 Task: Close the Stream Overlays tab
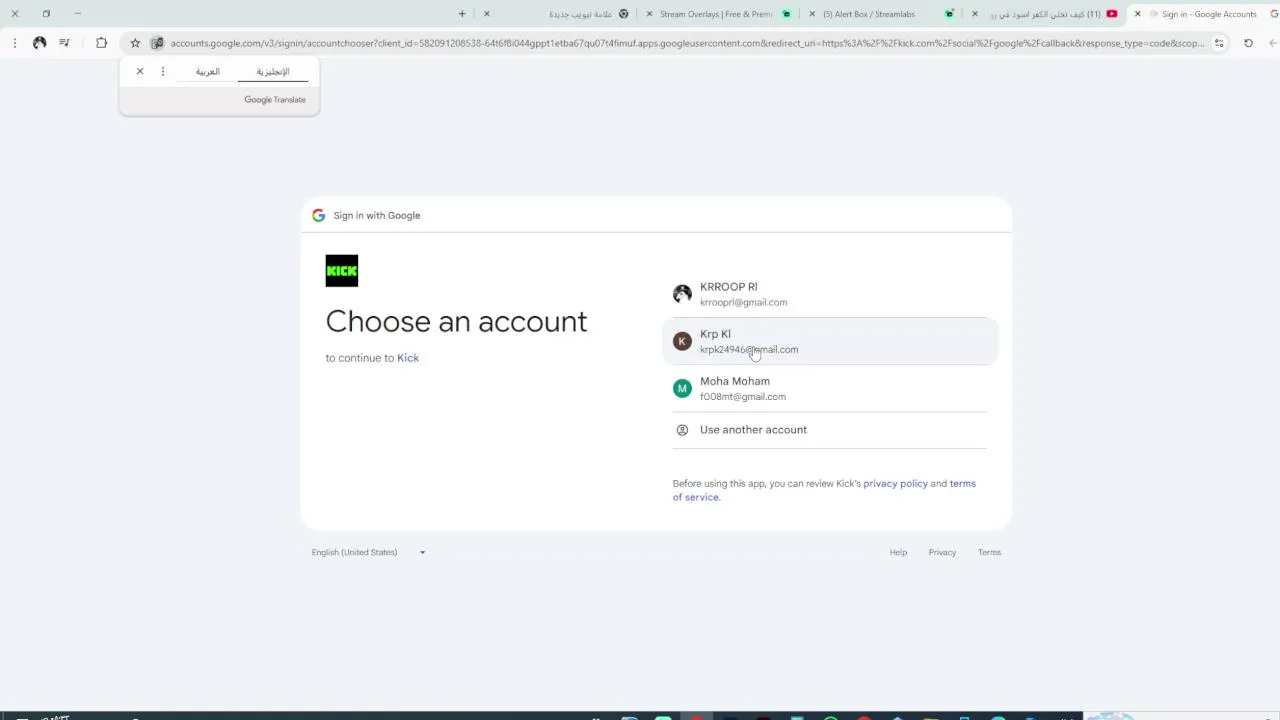pos(650,14)
